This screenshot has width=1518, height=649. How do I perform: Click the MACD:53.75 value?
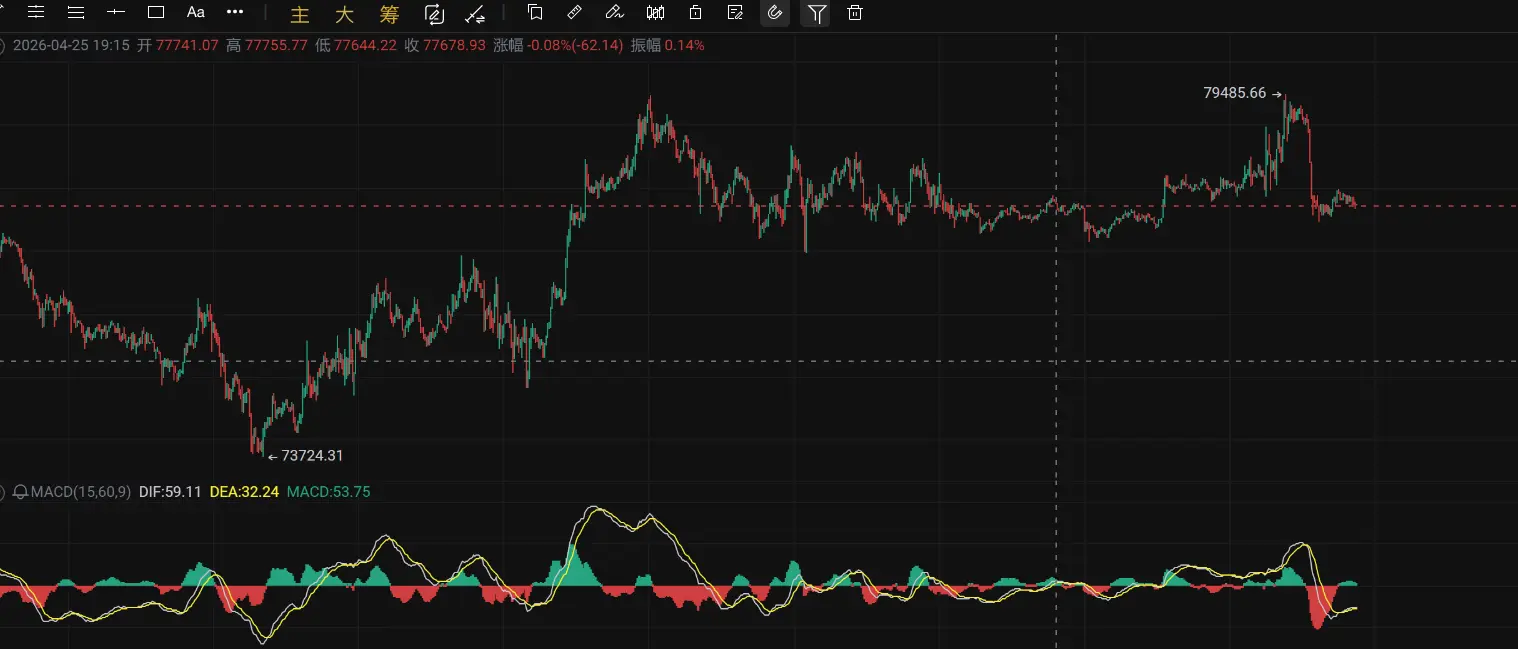tap(328, 492)
